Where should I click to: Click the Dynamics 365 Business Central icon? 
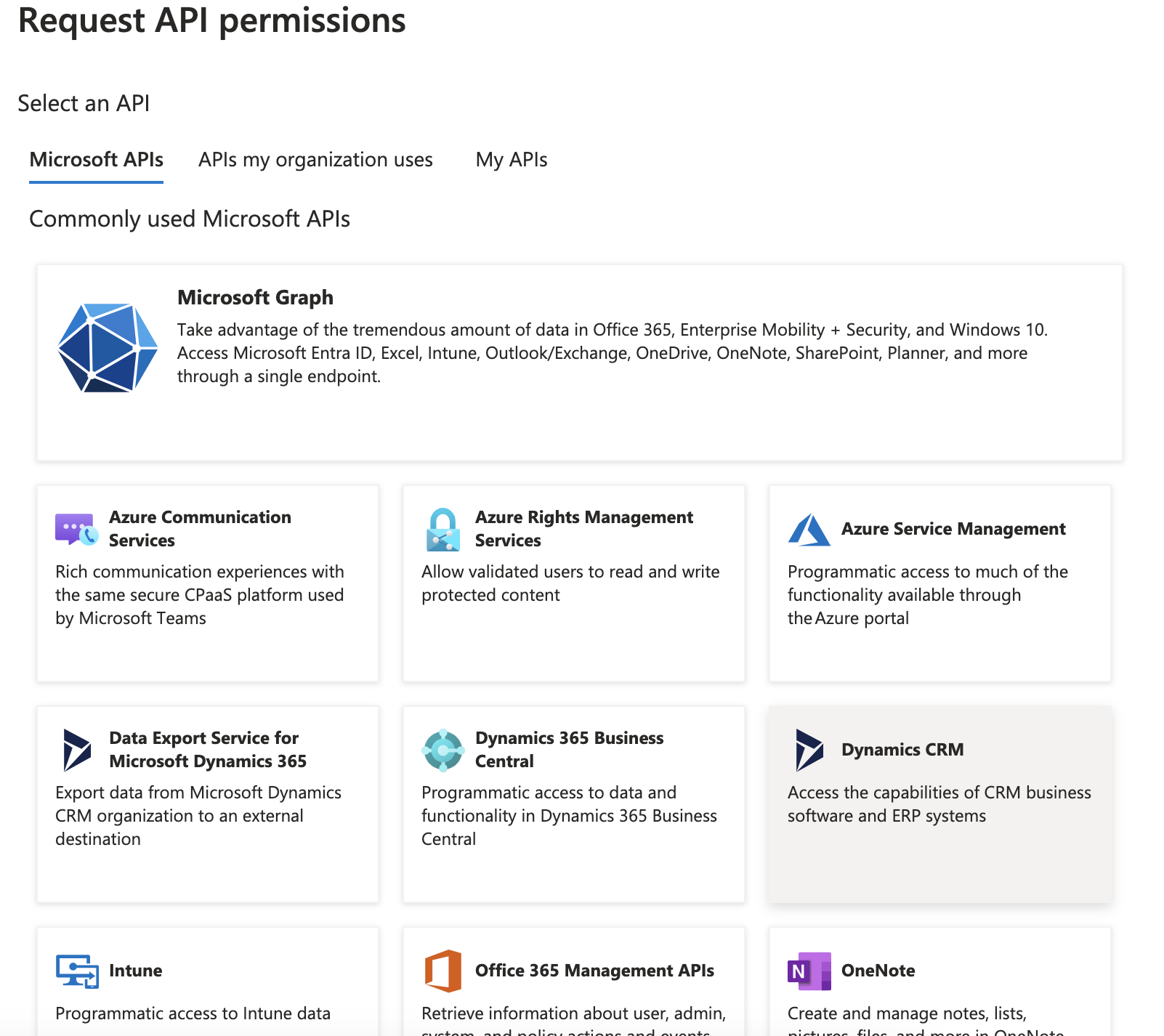point(442,750)
